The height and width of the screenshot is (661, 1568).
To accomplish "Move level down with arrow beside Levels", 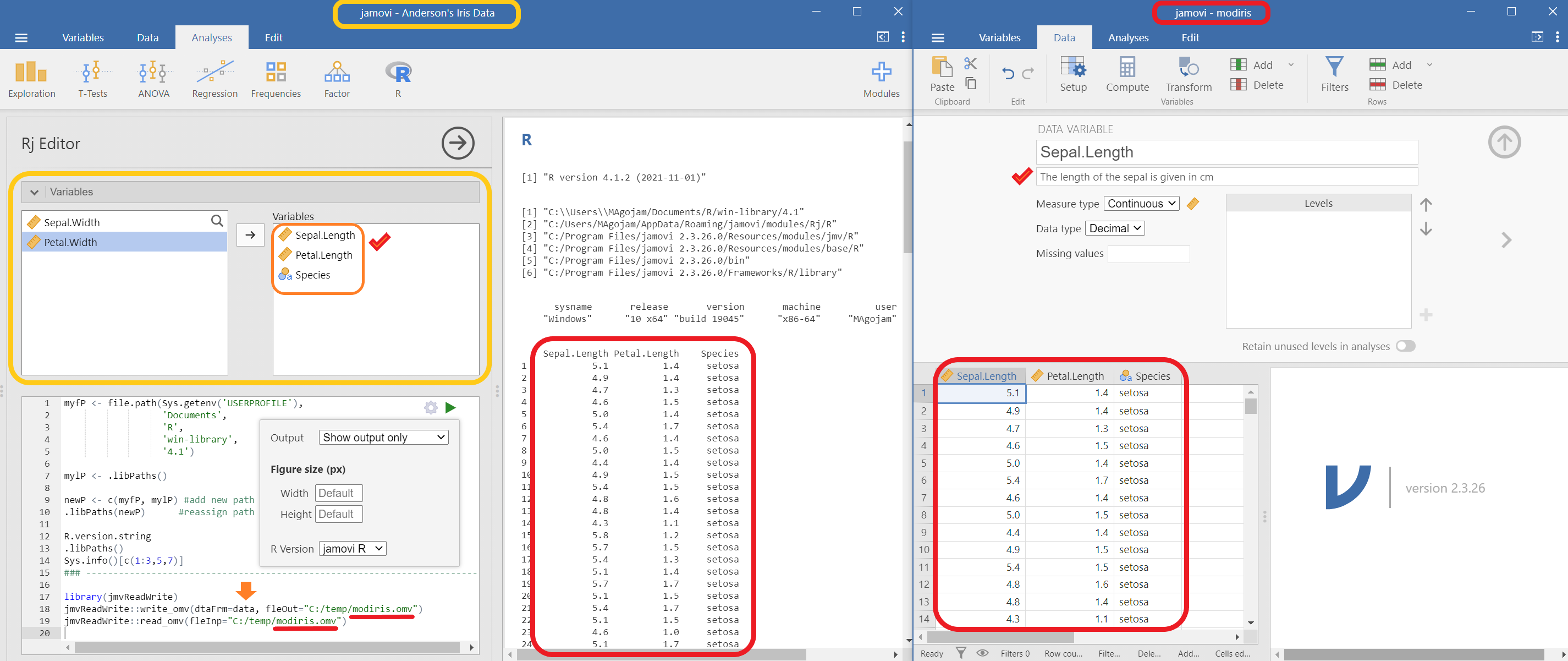I will point(1426,229).
